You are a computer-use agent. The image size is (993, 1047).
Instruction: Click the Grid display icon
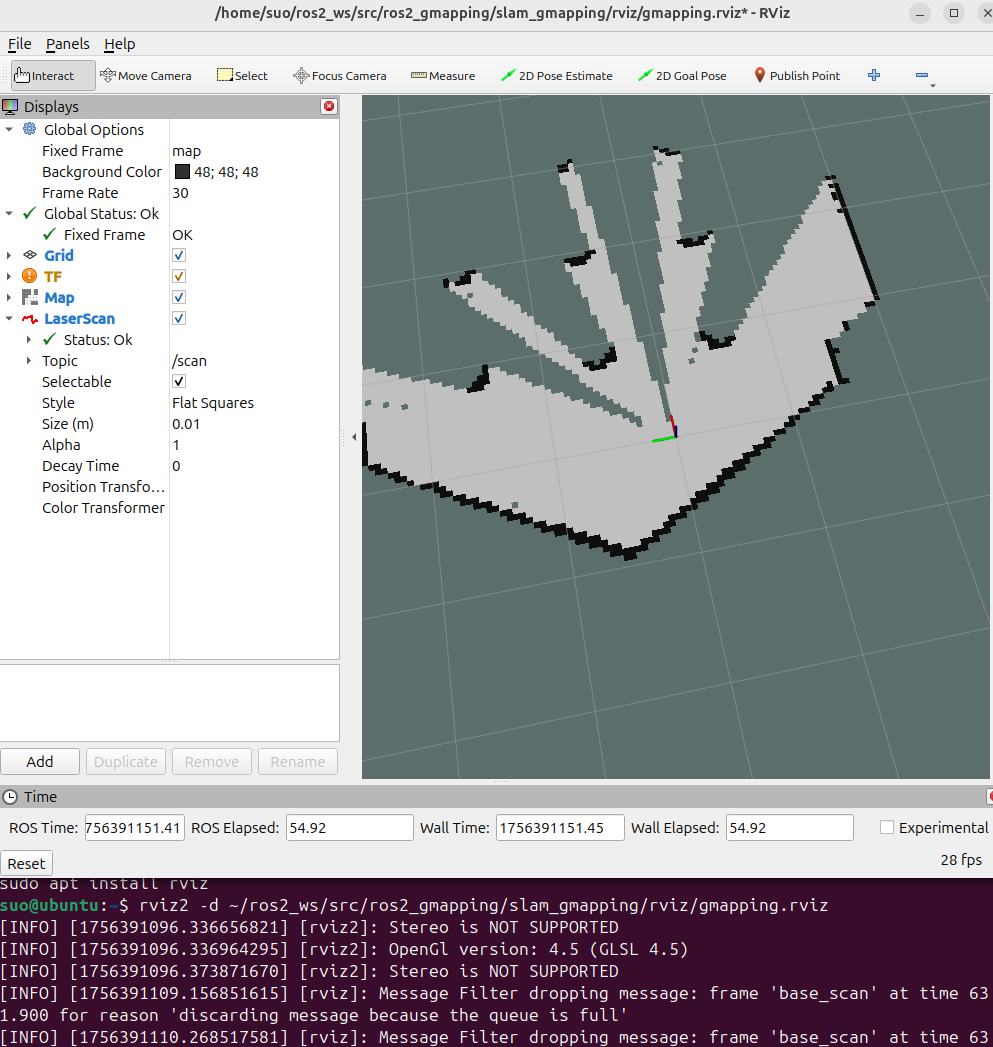coord(29,255)
